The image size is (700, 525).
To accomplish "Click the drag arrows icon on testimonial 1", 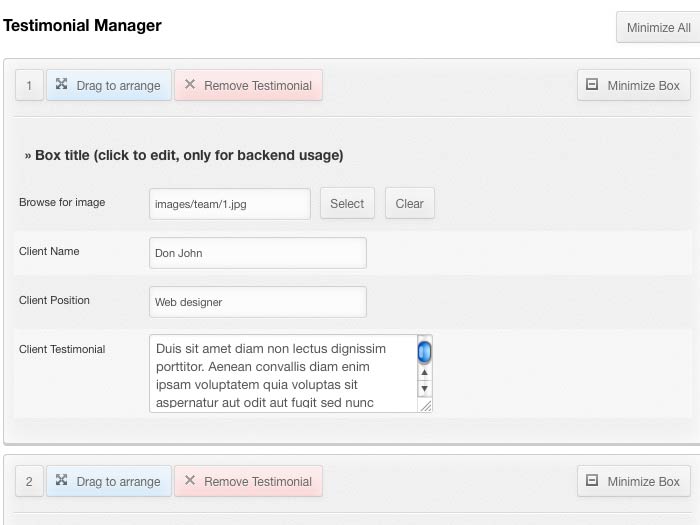I will coord(62,85).
